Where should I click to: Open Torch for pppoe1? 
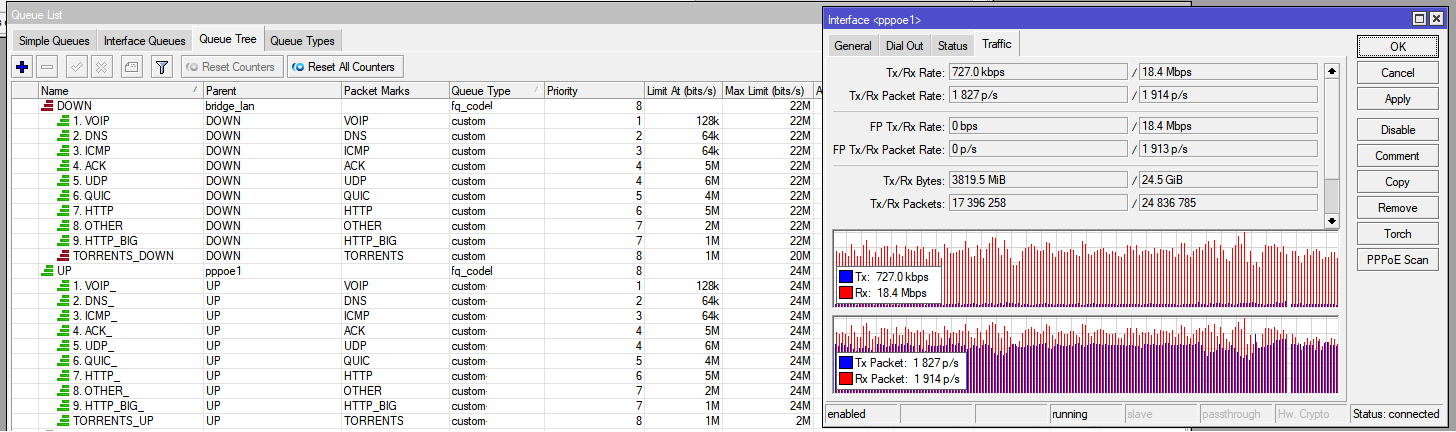click(x=1398, y=234)
